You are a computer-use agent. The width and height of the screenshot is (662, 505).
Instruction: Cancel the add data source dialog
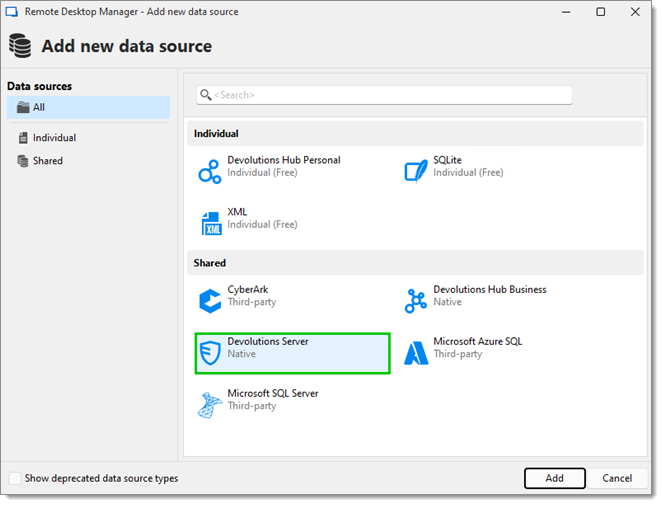617,478
